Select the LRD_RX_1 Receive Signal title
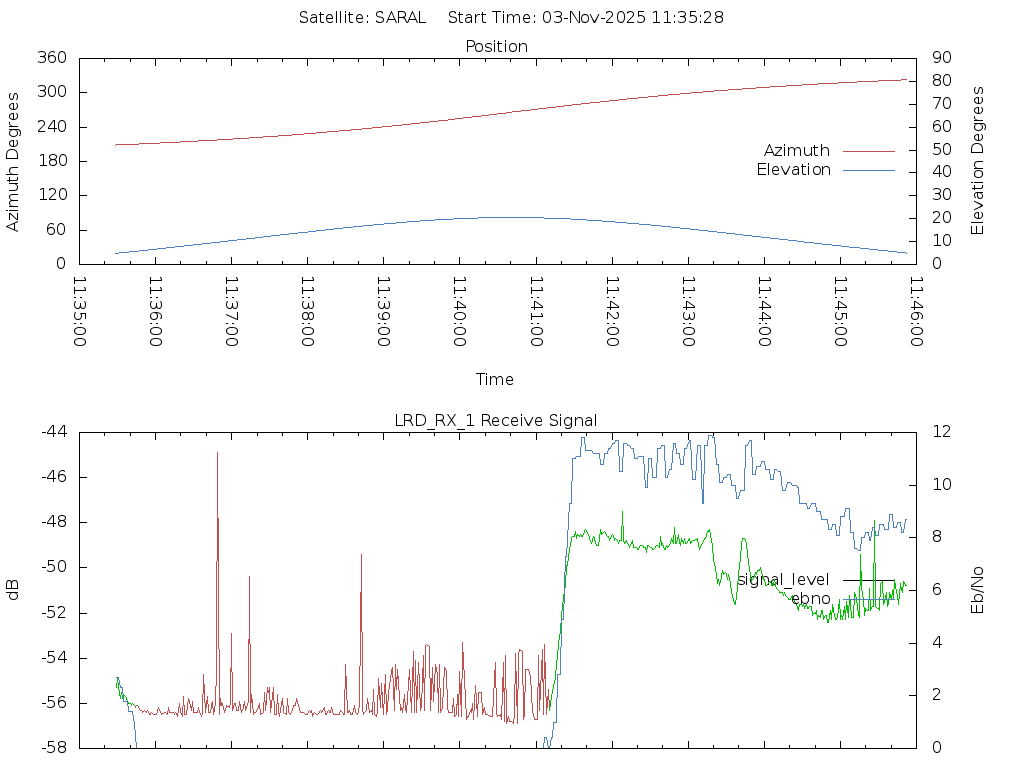Screen dimensions: 1024x768 click(496, 421)
